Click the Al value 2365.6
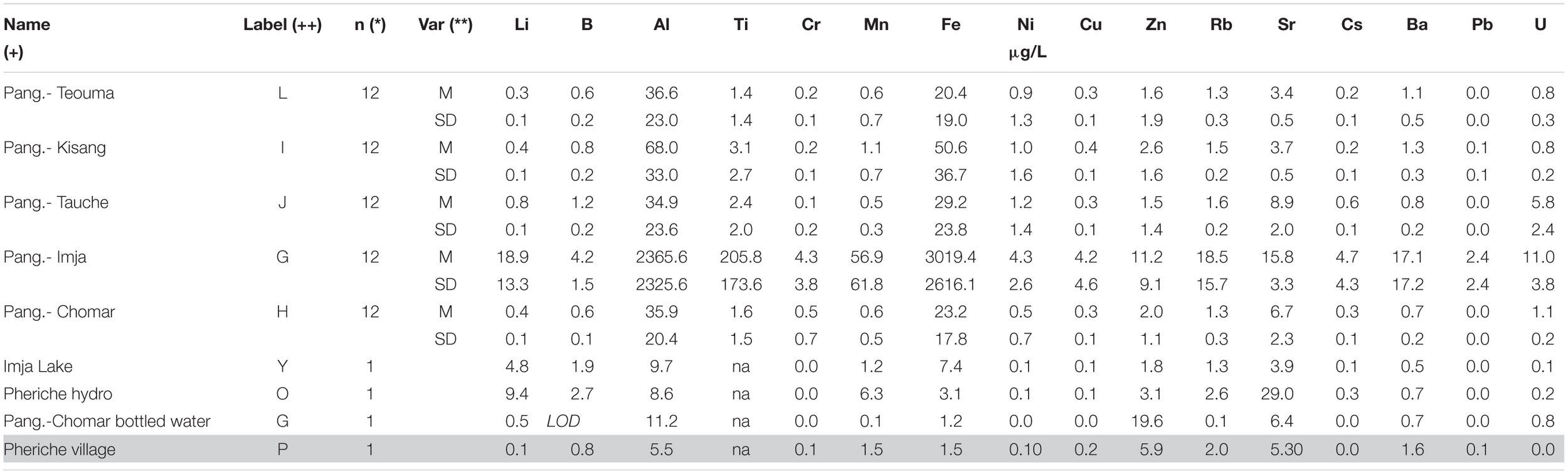The height and width of the screenshot is (474, 1568). 661,257
